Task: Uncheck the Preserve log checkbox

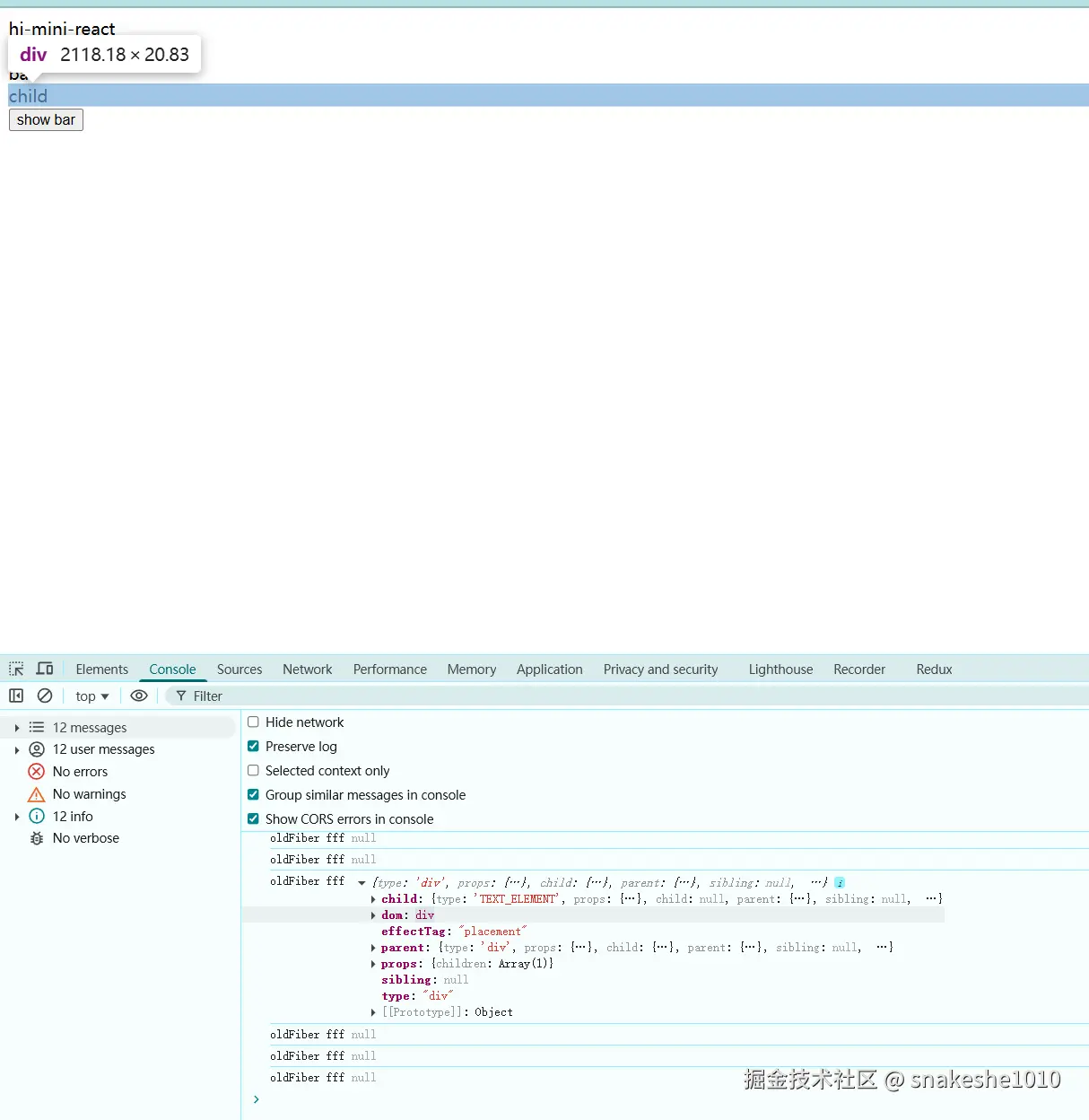Action: pyautogui.click(x=253, y=746)
